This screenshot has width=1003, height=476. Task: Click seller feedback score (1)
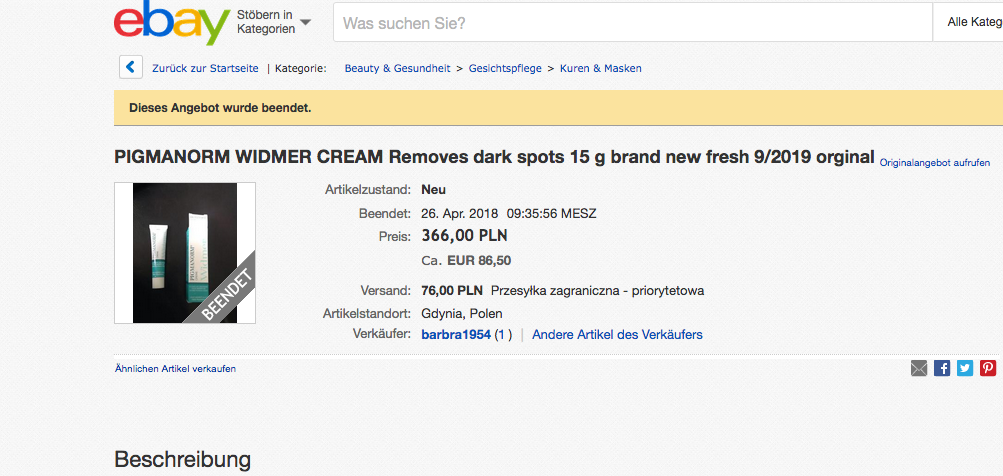click(x=503, y=334)
